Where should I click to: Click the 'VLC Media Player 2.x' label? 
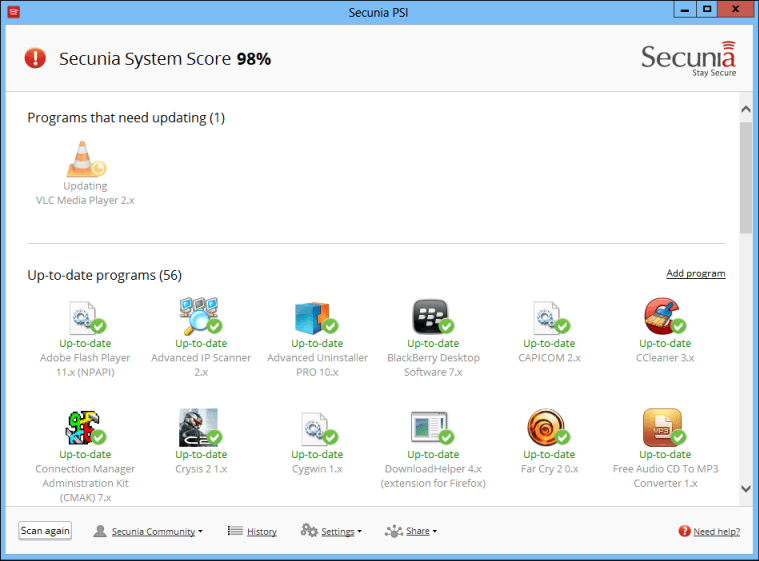85,200
